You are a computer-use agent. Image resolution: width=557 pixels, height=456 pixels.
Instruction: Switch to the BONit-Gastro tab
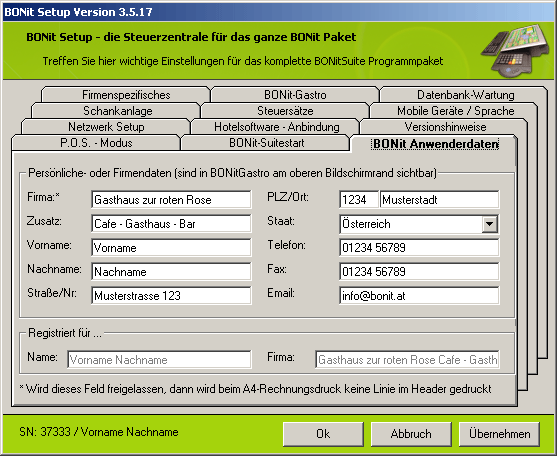click(295, 94)
